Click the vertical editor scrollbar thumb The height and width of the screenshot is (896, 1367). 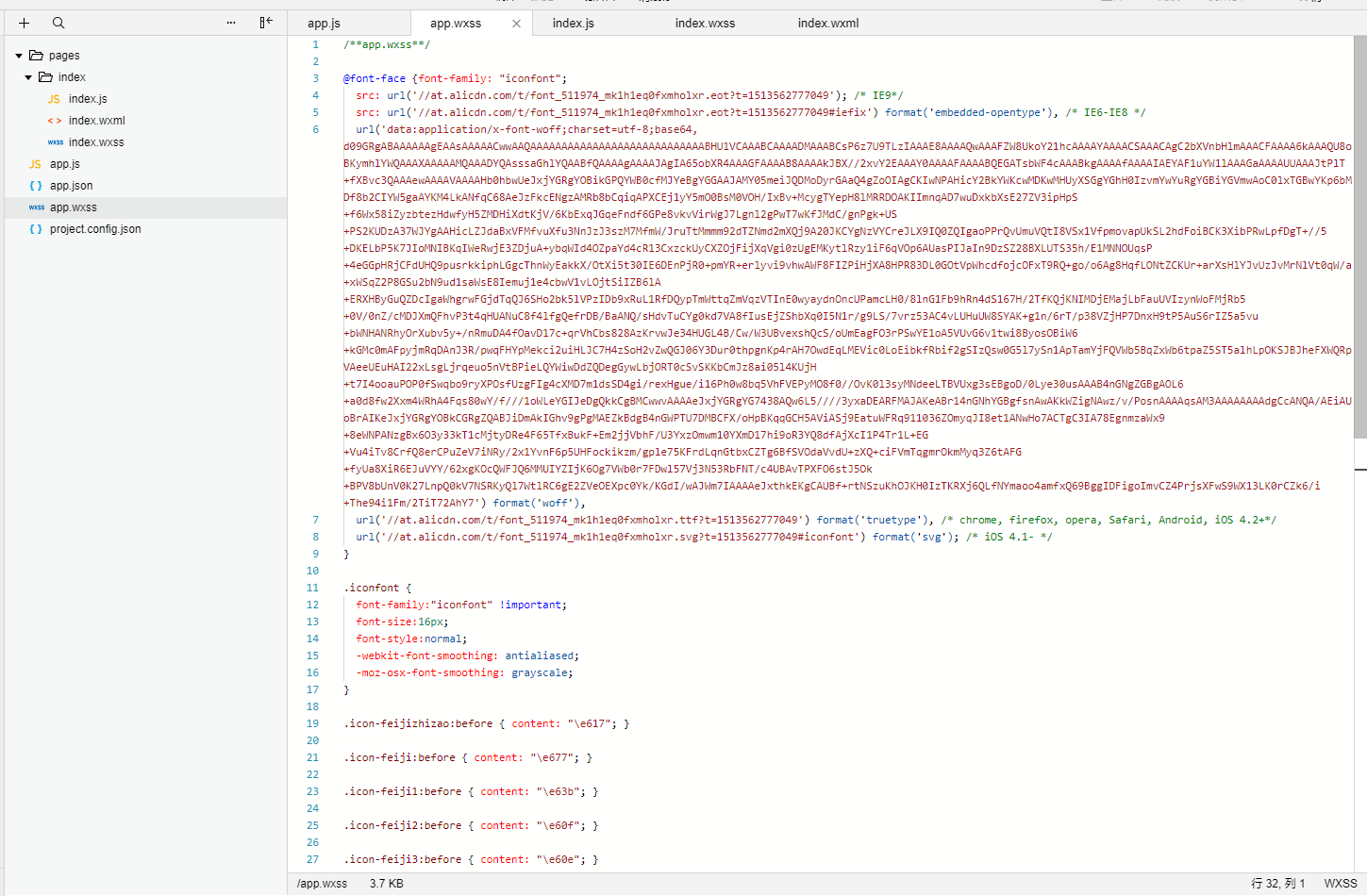click(x=1360, y=237)
